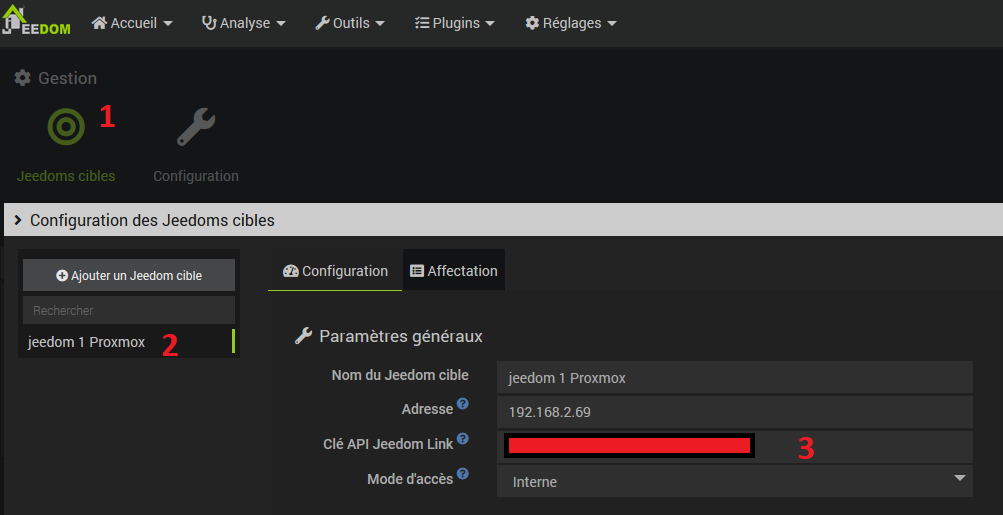Click the Configuration wrench icon under Gestion
Image resolution: width=1003 pixels, height=515 pixels.
point(196,127)
